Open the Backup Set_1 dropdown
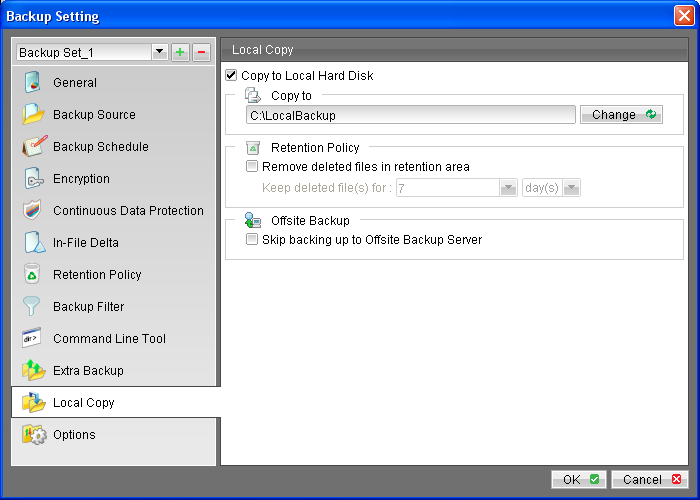 point(158,52)
